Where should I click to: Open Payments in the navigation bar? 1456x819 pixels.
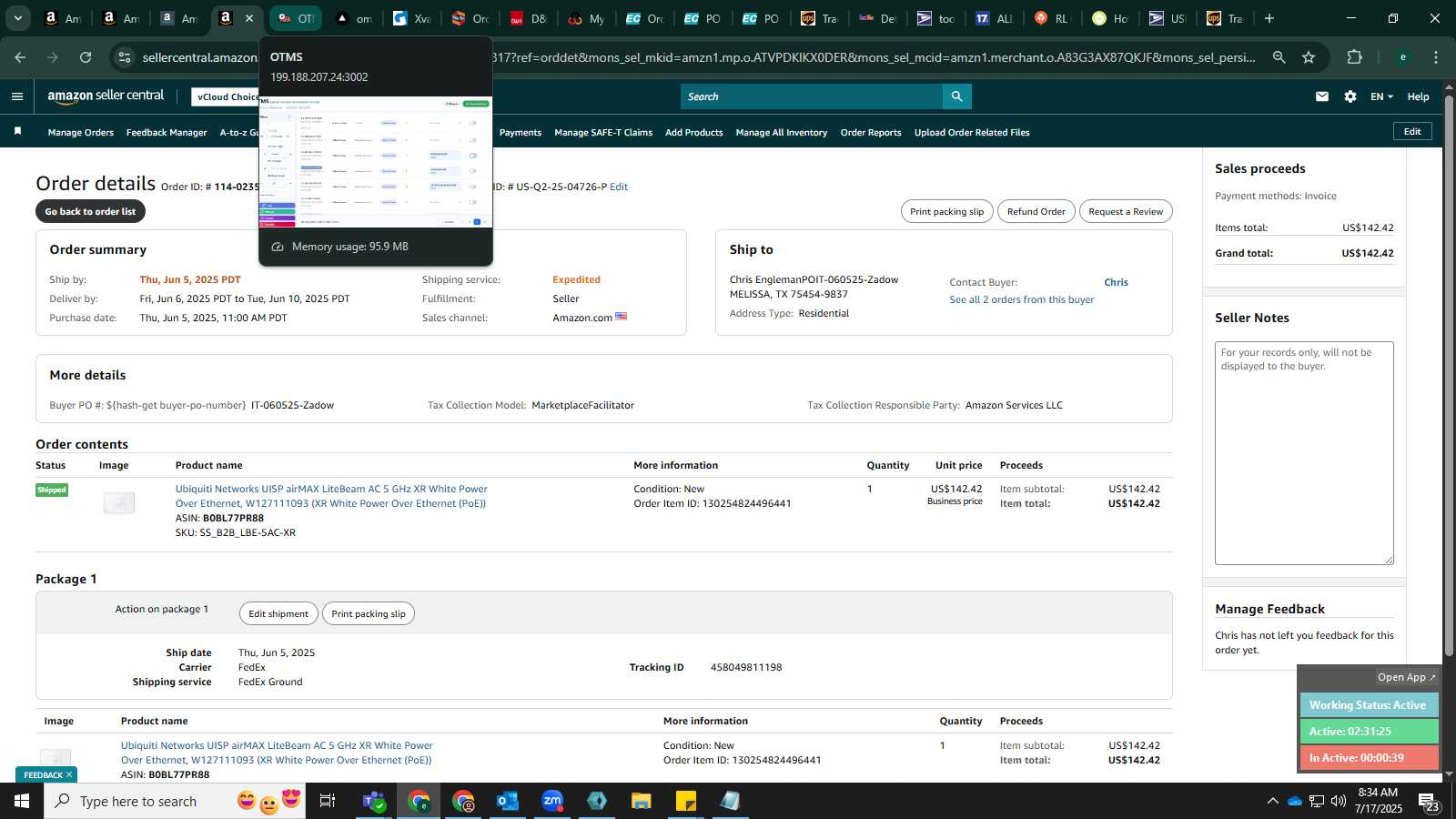pyautogui.click(x=521, y=132)
